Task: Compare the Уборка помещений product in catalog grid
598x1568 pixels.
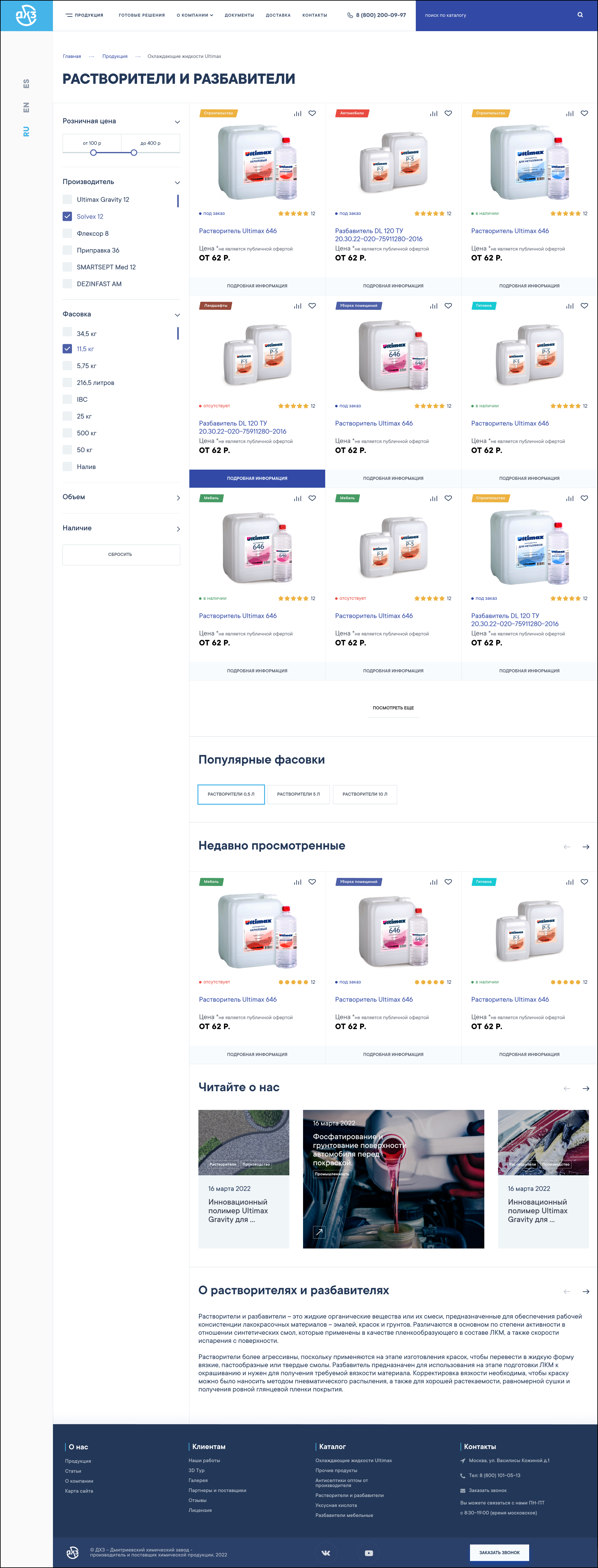Action: [434, 306]
